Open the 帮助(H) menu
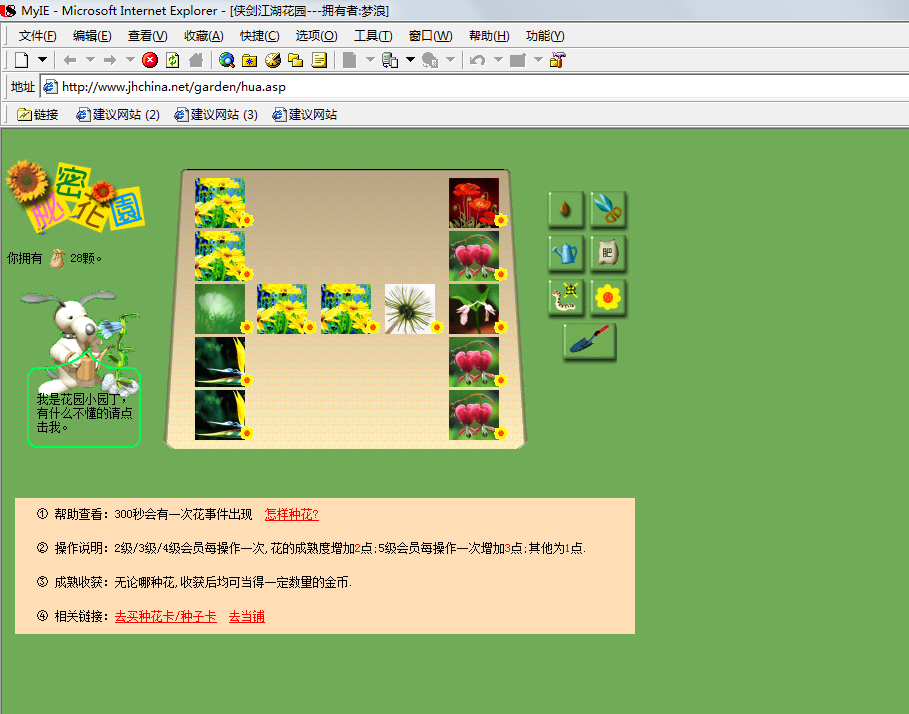Viewport: 909px width, 714px height. 489,36
